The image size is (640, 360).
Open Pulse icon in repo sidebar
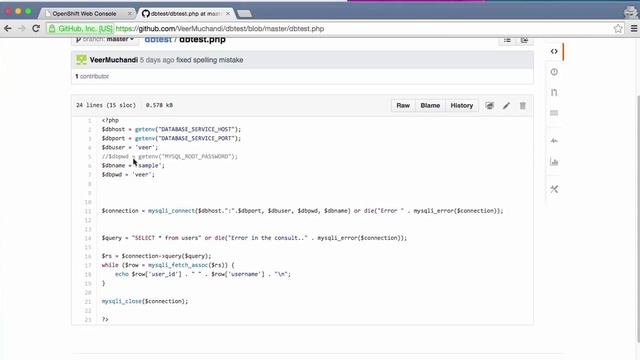pyautogui.click(x=554, y=141)
